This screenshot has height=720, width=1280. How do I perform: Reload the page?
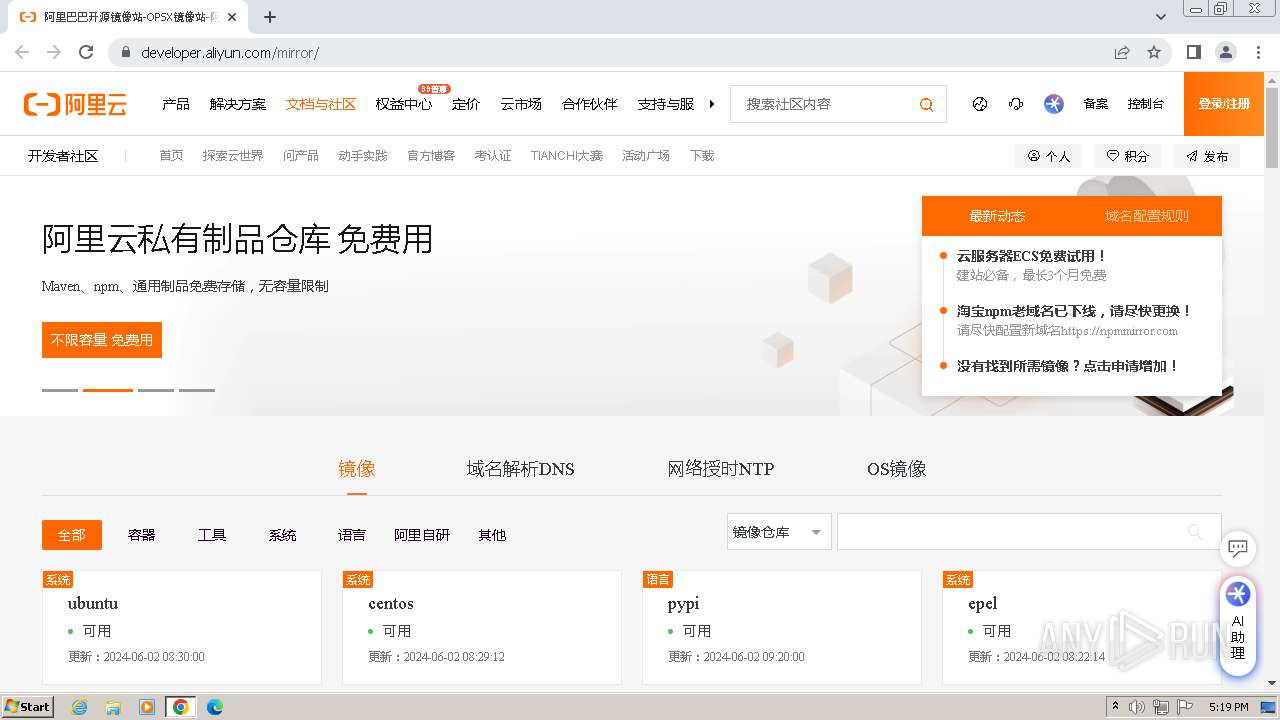pos(86,52)
